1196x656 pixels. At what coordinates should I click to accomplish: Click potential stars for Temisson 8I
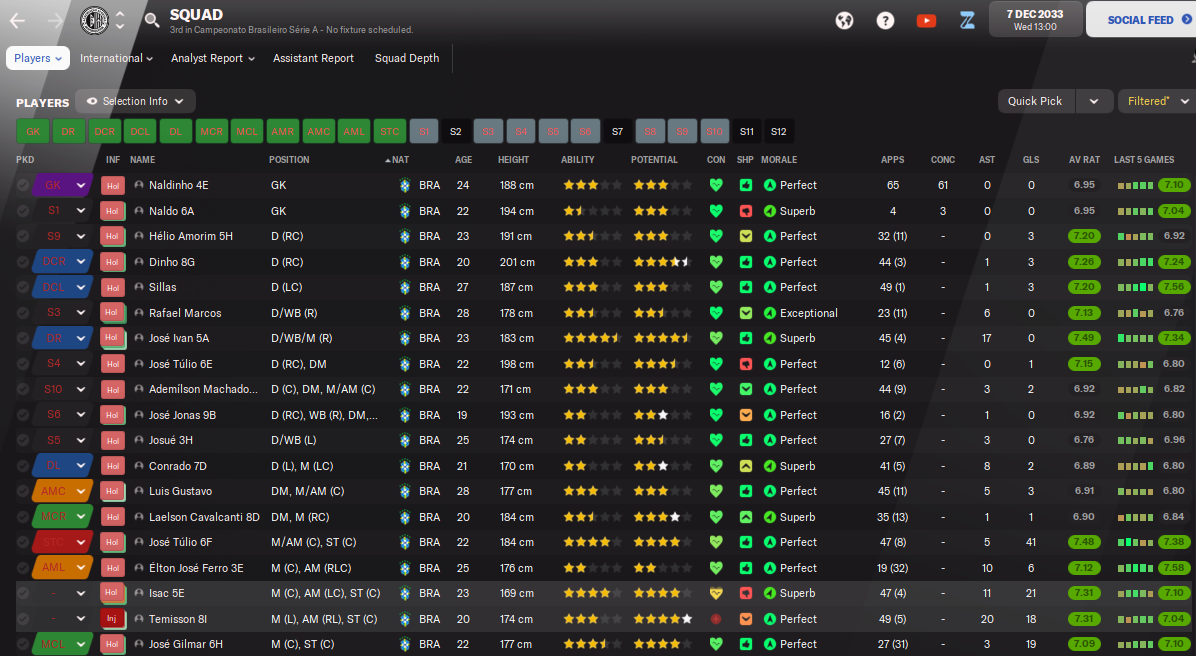pos(662,619)
